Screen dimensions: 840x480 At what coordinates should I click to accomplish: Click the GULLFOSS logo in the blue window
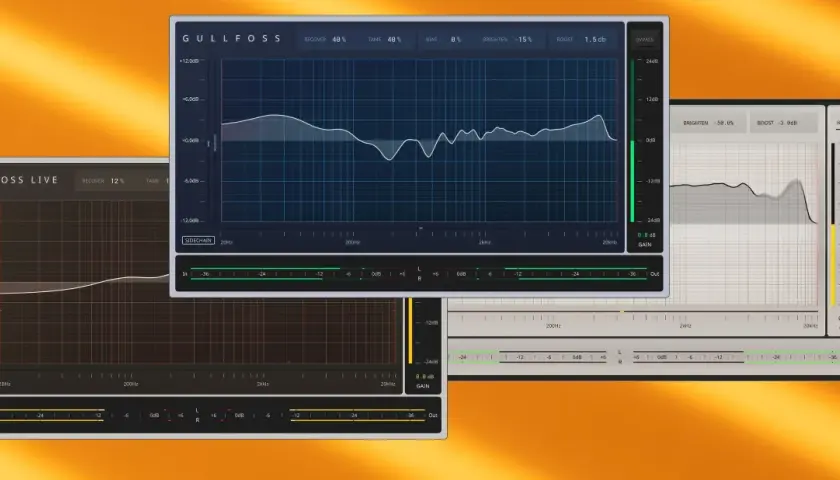[x=232, y=39]
